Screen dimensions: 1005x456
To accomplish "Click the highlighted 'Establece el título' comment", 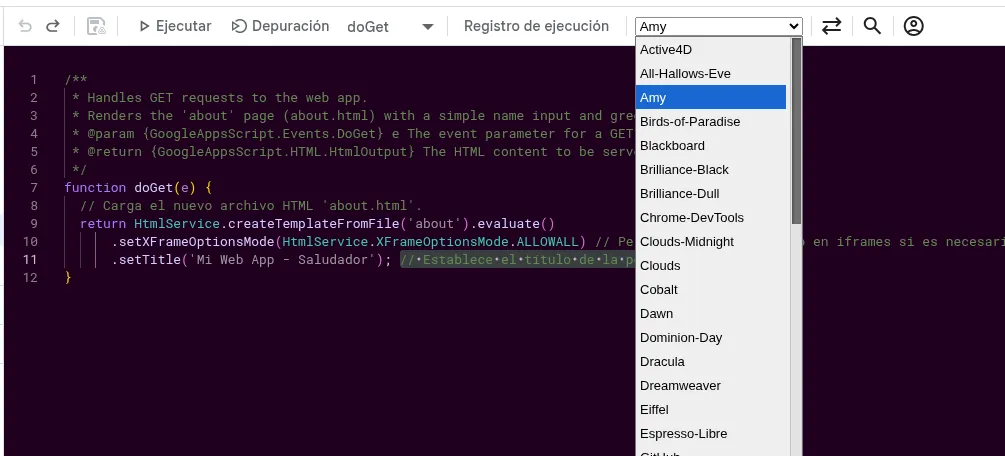I will point(518,260).
